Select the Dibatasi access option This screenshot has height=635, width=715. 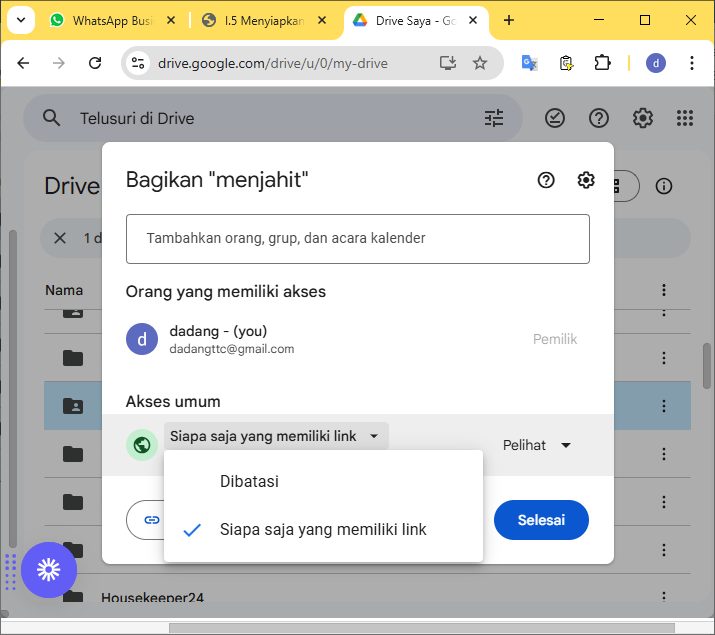coord(249,481)
